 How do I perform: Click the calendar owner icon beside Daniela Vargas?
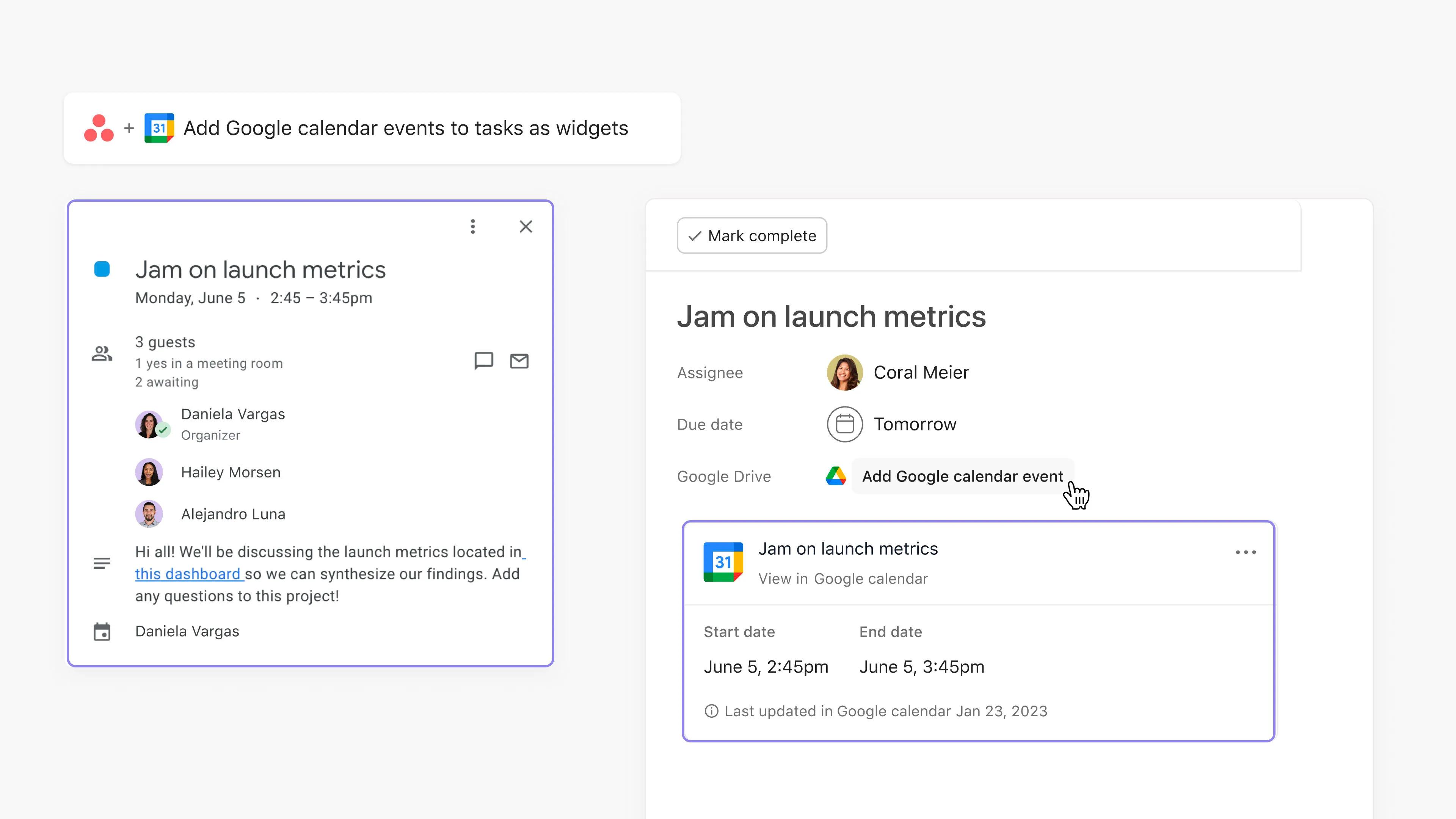click(x=102, y=631)
